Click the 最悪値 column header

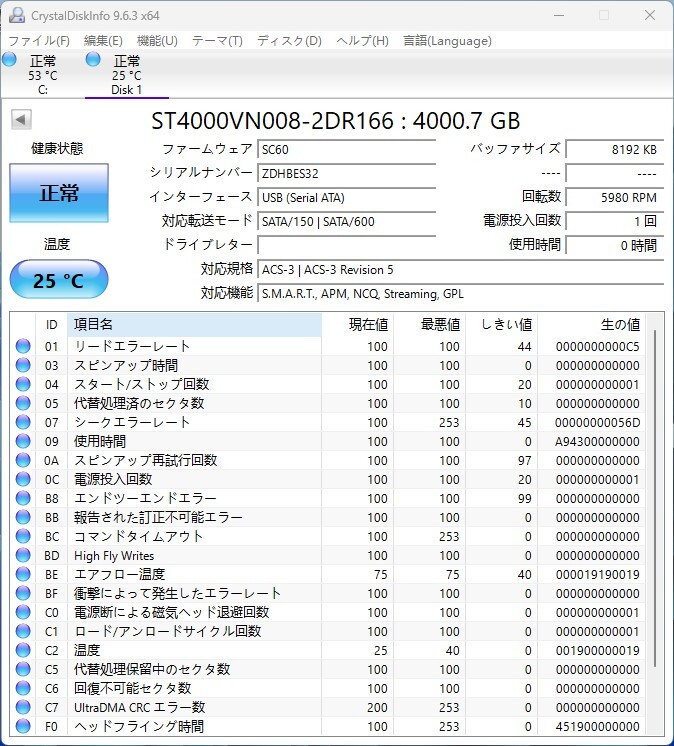430,324
